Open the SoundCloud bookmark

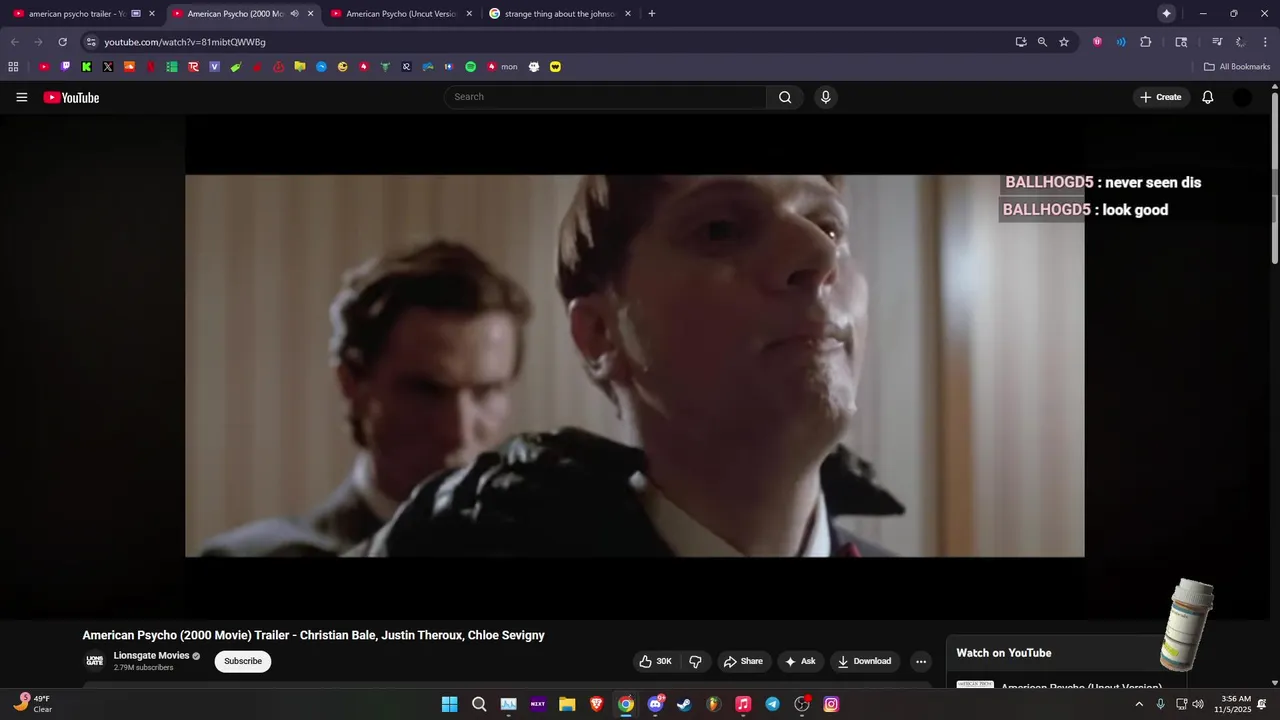[129, 67]
